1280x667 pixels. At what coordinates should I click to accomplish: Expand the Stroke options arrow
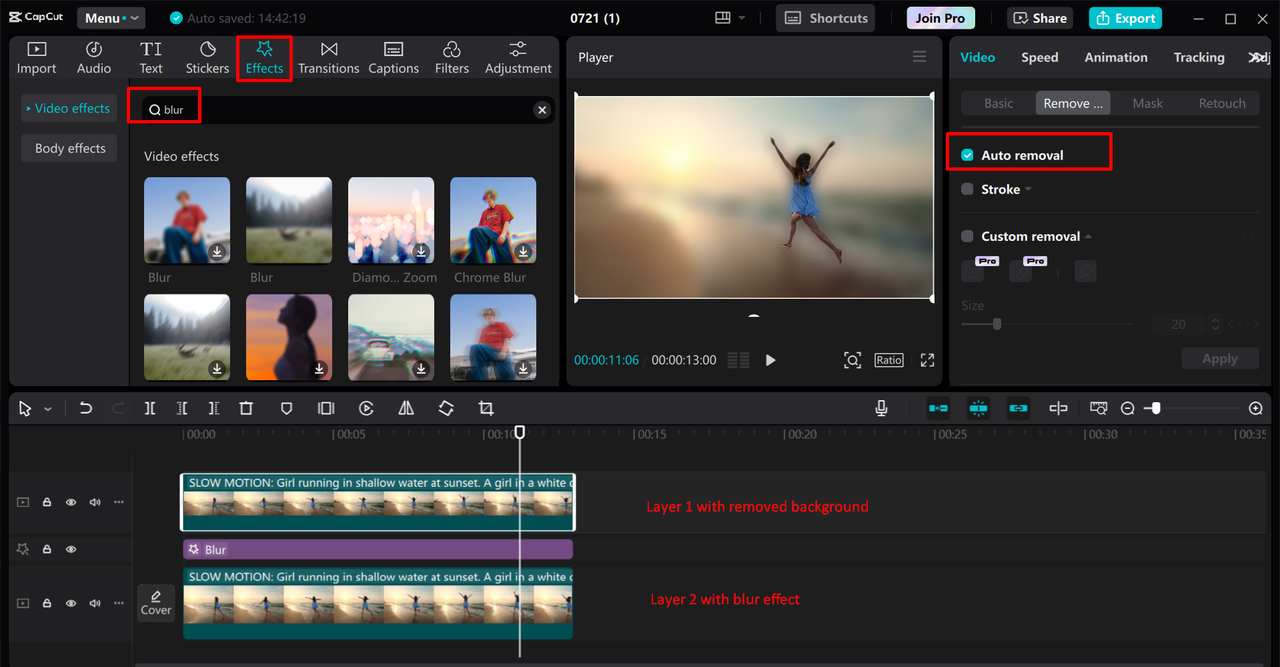tap(1028, 190)
